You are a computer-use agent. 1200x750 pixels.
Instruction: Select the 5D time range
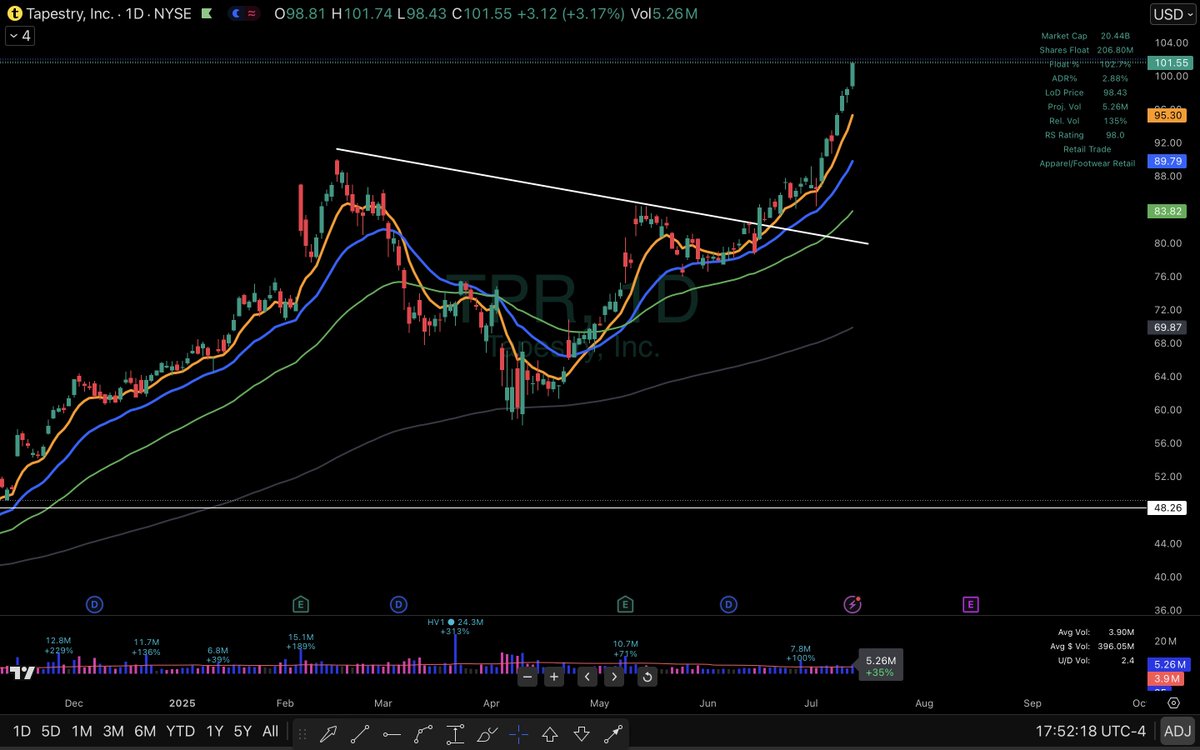(x=51, y=731)
